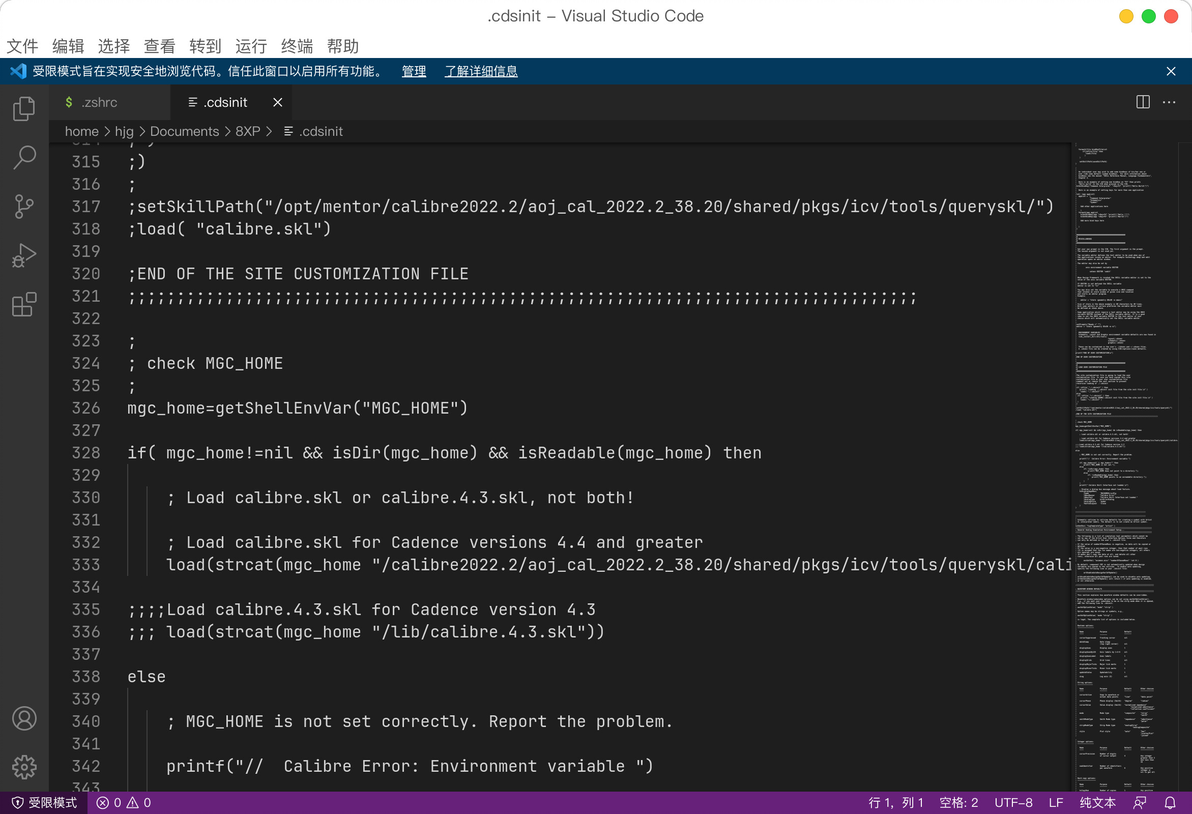Split the editor to the right
1192x814 pixels.
1143,102
